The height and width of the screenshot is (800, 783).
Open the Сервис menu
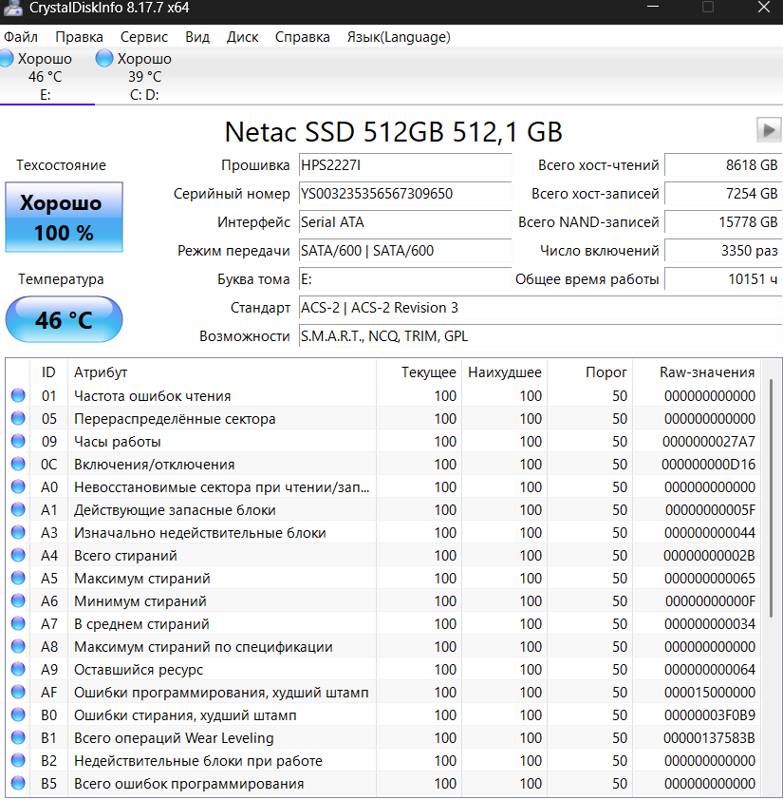(144, 37)
